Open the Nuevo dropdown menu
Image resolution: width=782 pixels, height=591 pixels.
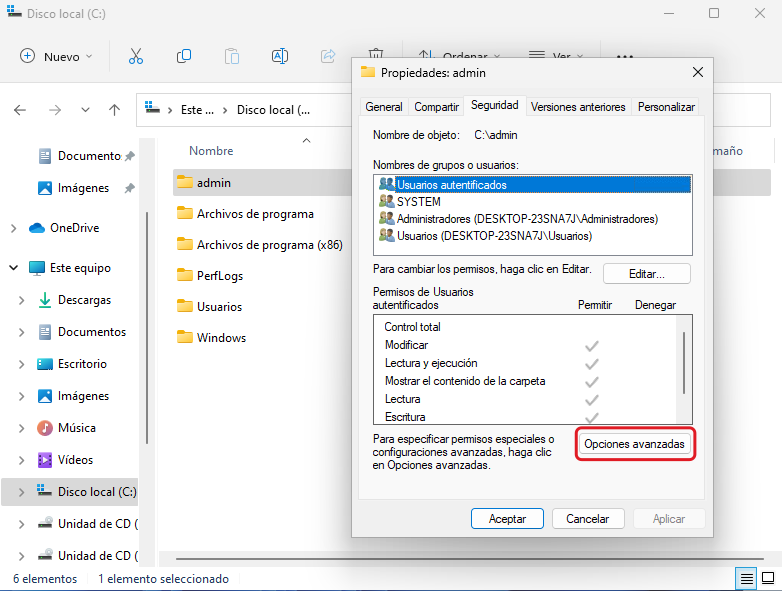(57, 57)
